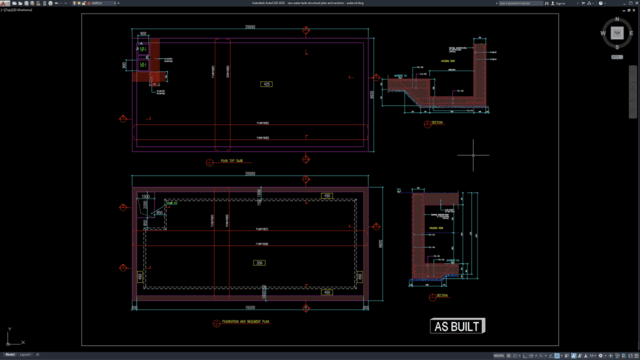Image resolution: width=640 pixels, height=360 pixels.
Task: Click the Save icon in quick access
Action: (x=27, y=3)
